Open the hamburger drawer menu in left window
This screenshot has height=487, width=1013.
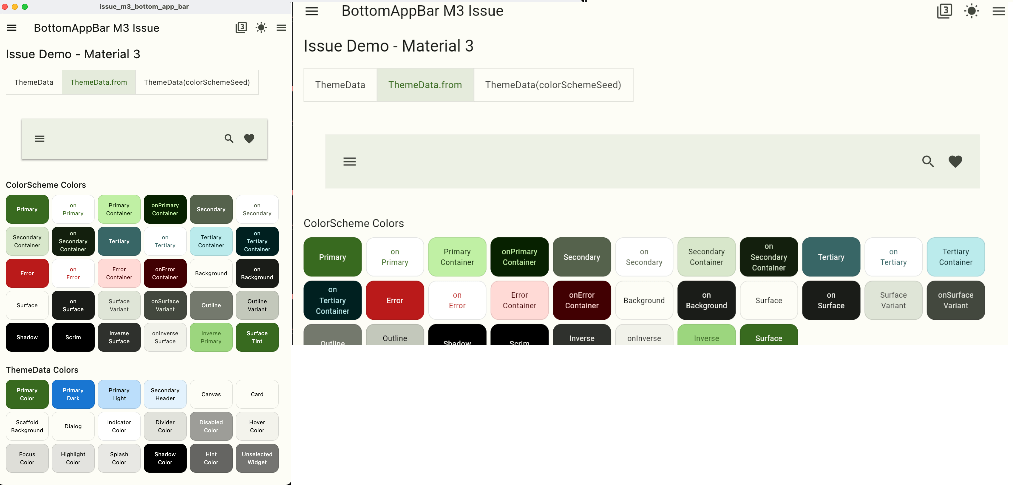12,28
